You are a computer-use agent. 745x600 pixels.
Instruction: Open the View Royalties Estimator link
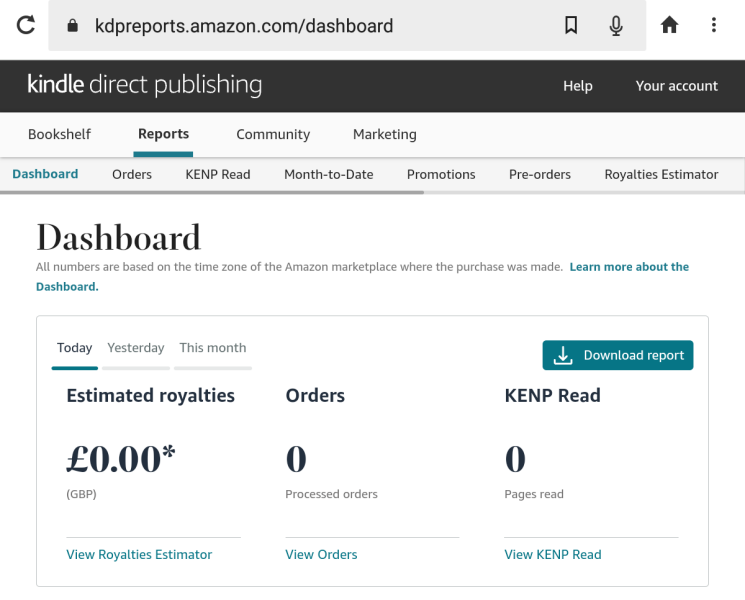coord(139,554)
